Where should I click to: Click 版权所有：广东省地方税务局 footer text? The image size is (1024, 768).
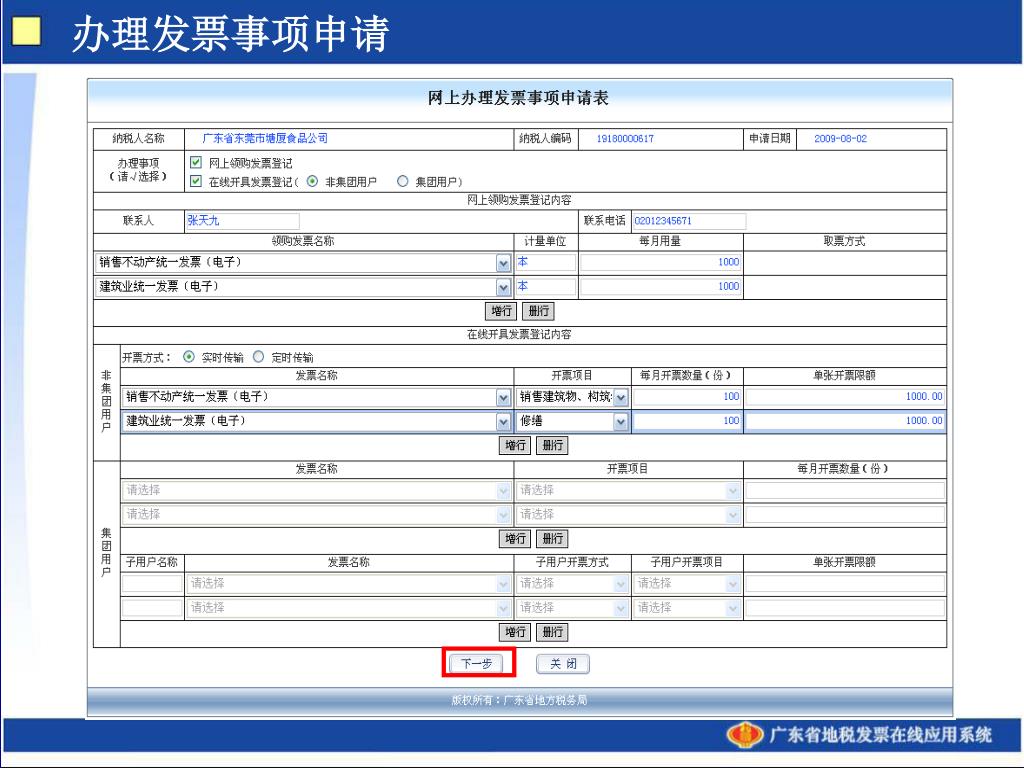tap(519, 700)
